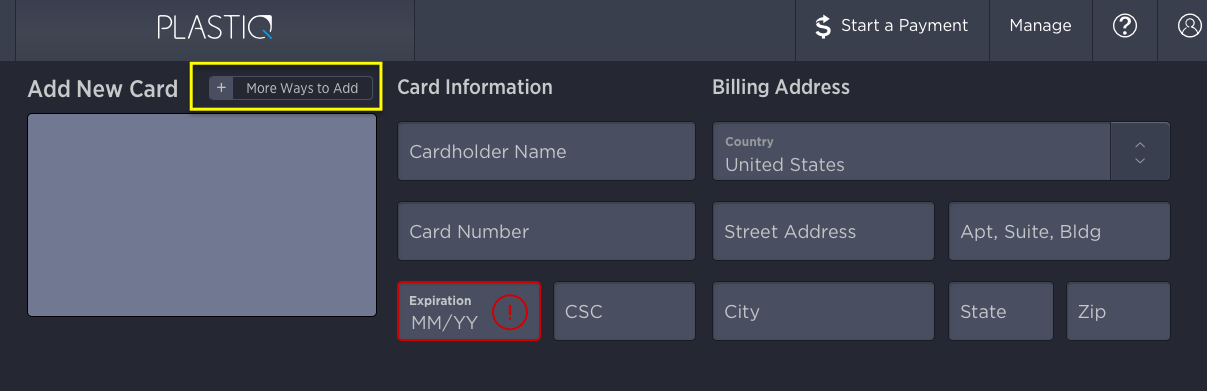Image resolution: width=1207 pixels, height=391 pixels.
Task: Click the Plastiq logo
Action: pyautogui.click(x=215, y=27)
